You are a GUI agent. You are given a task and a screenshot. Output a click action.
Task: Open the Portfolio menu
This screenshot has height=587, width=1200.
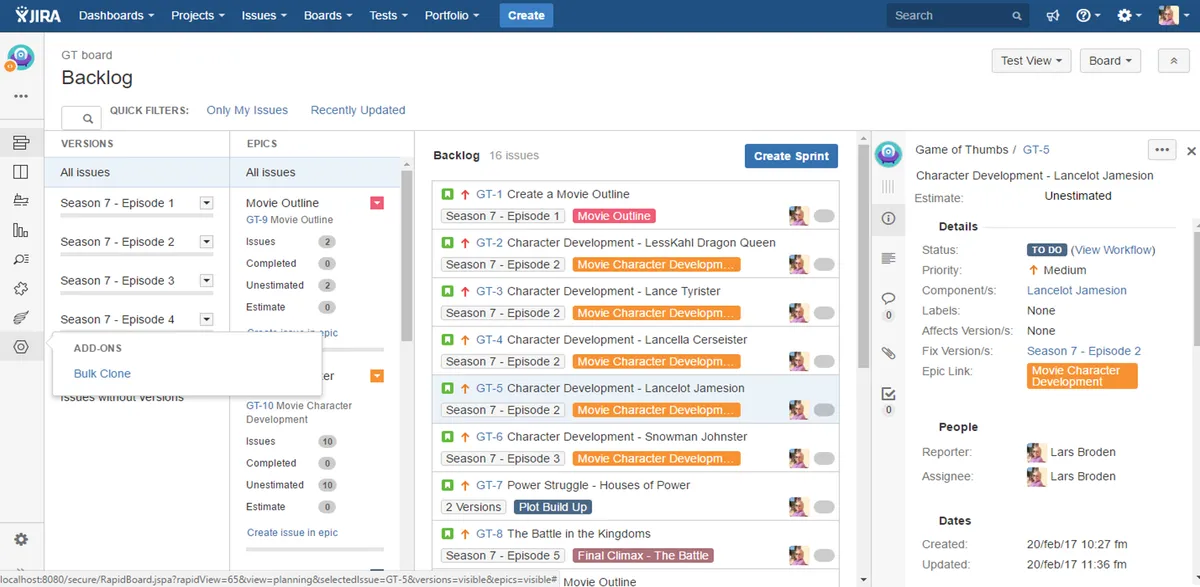click(452, 16)
